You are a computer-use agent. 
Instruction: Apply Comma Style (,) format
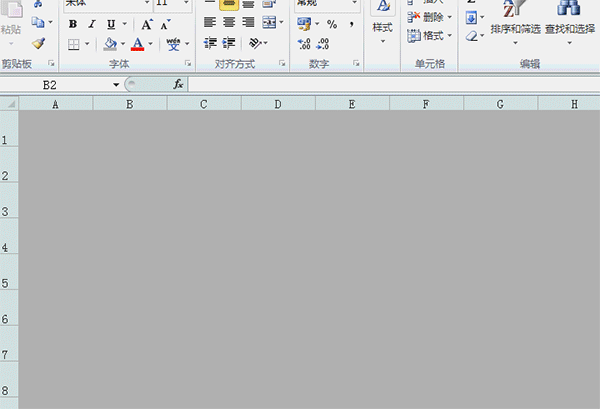351,24
